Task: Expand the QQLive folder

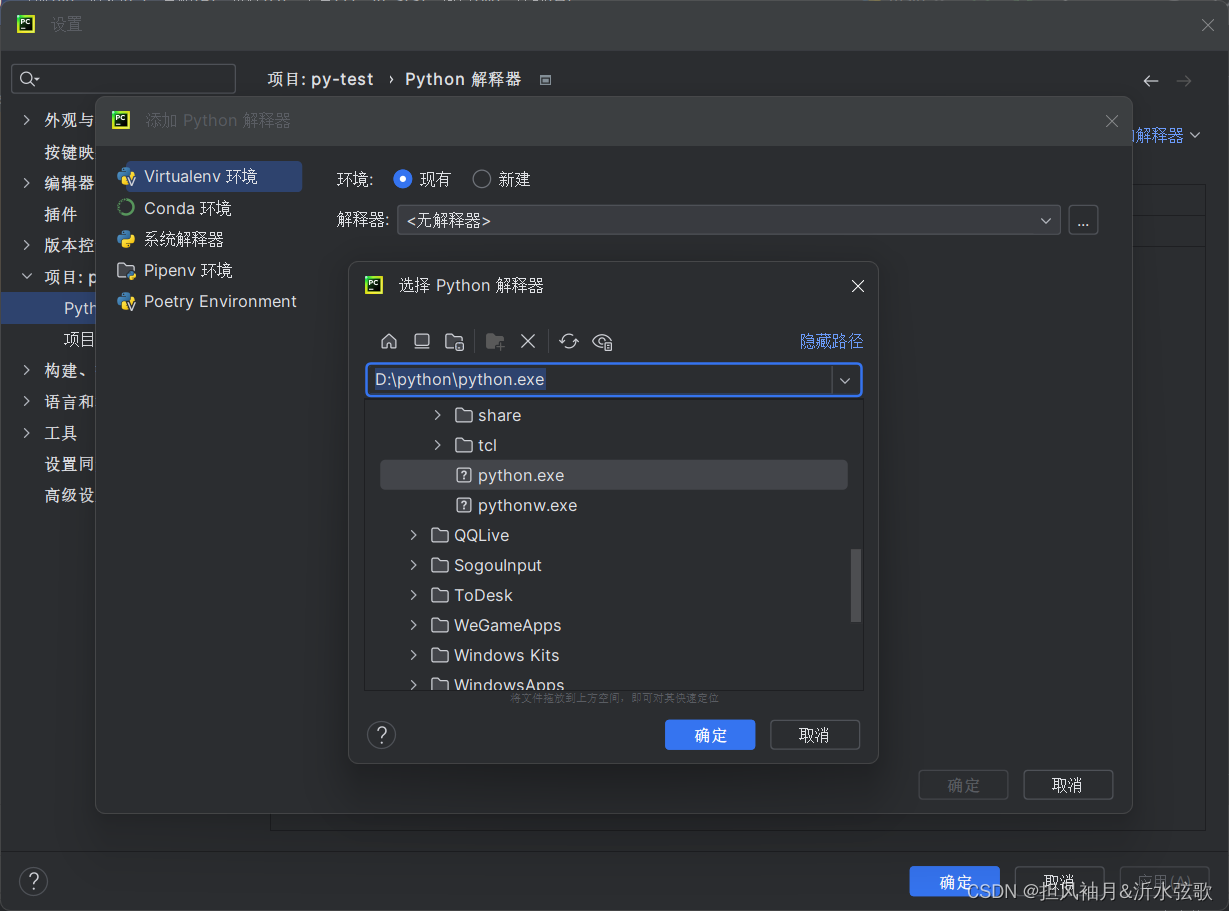Action: (x=413, y=535)
